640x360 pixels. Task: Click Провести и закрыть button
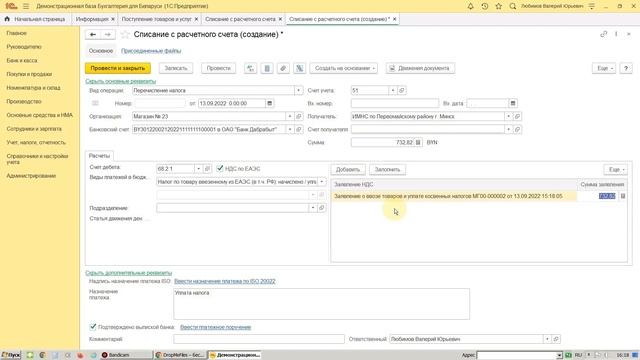tap(118, 68)
